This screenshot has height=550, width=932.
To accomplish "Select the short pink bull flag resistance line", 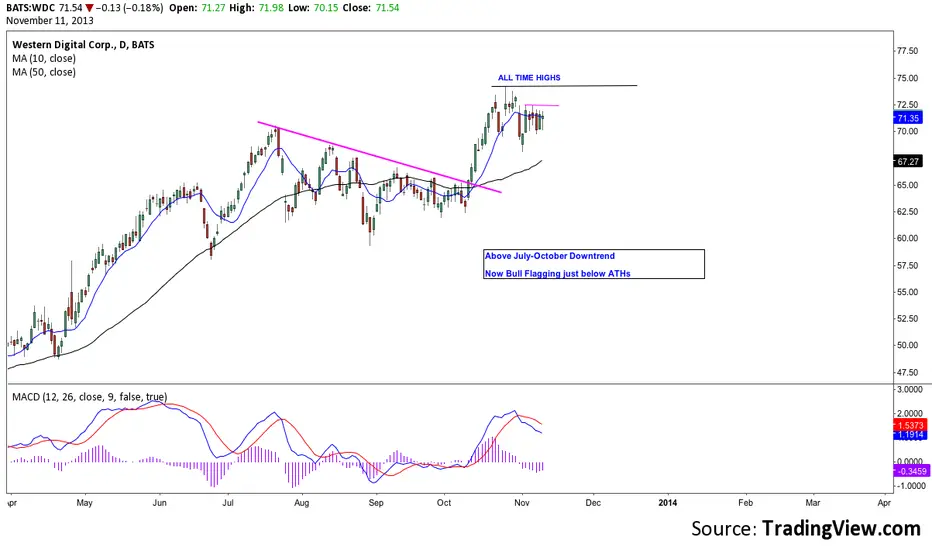I will pyautogui.click(x=541, y=105).
